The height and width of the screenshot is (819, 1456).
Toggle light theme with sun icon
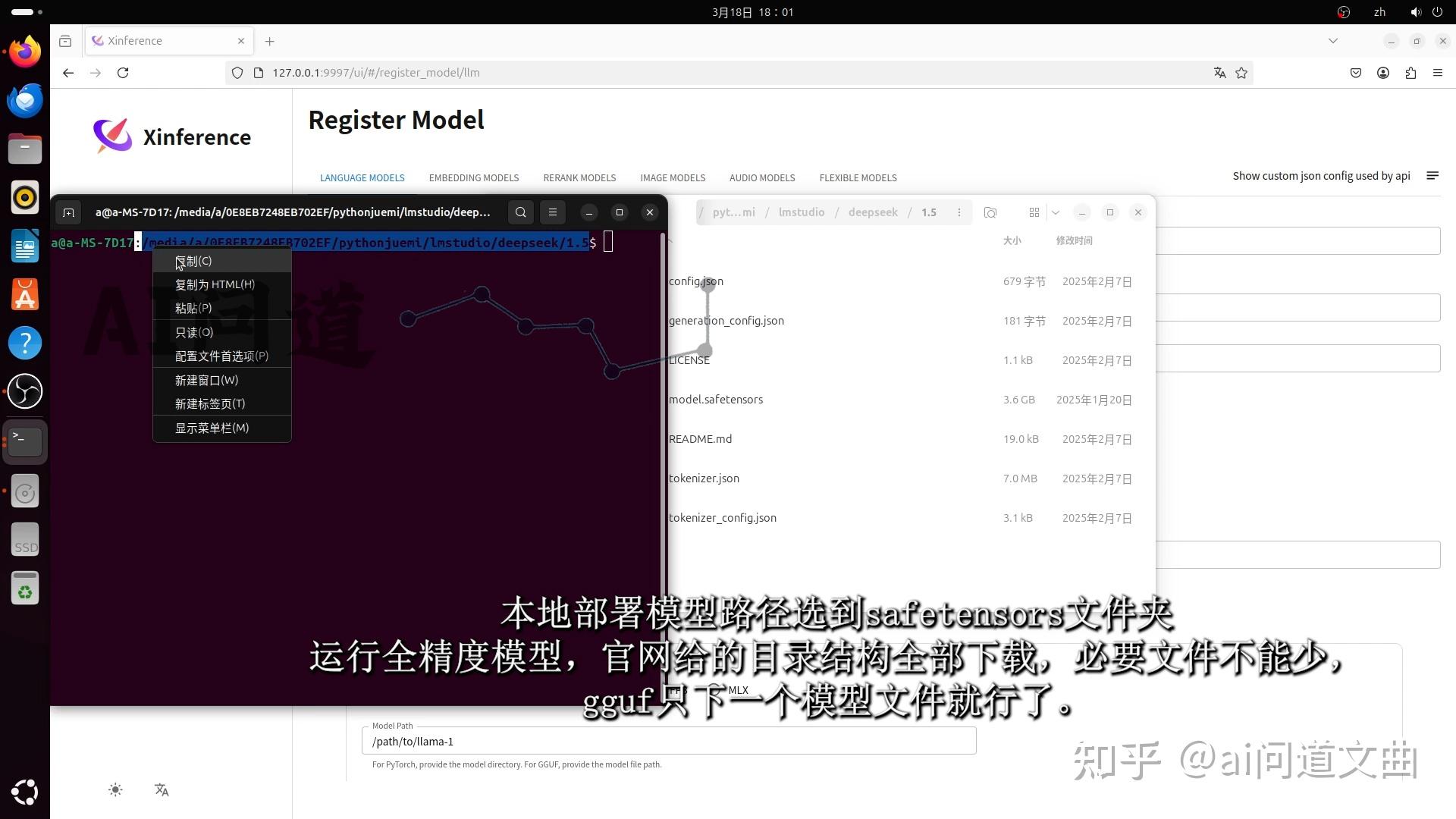[115, 790]
